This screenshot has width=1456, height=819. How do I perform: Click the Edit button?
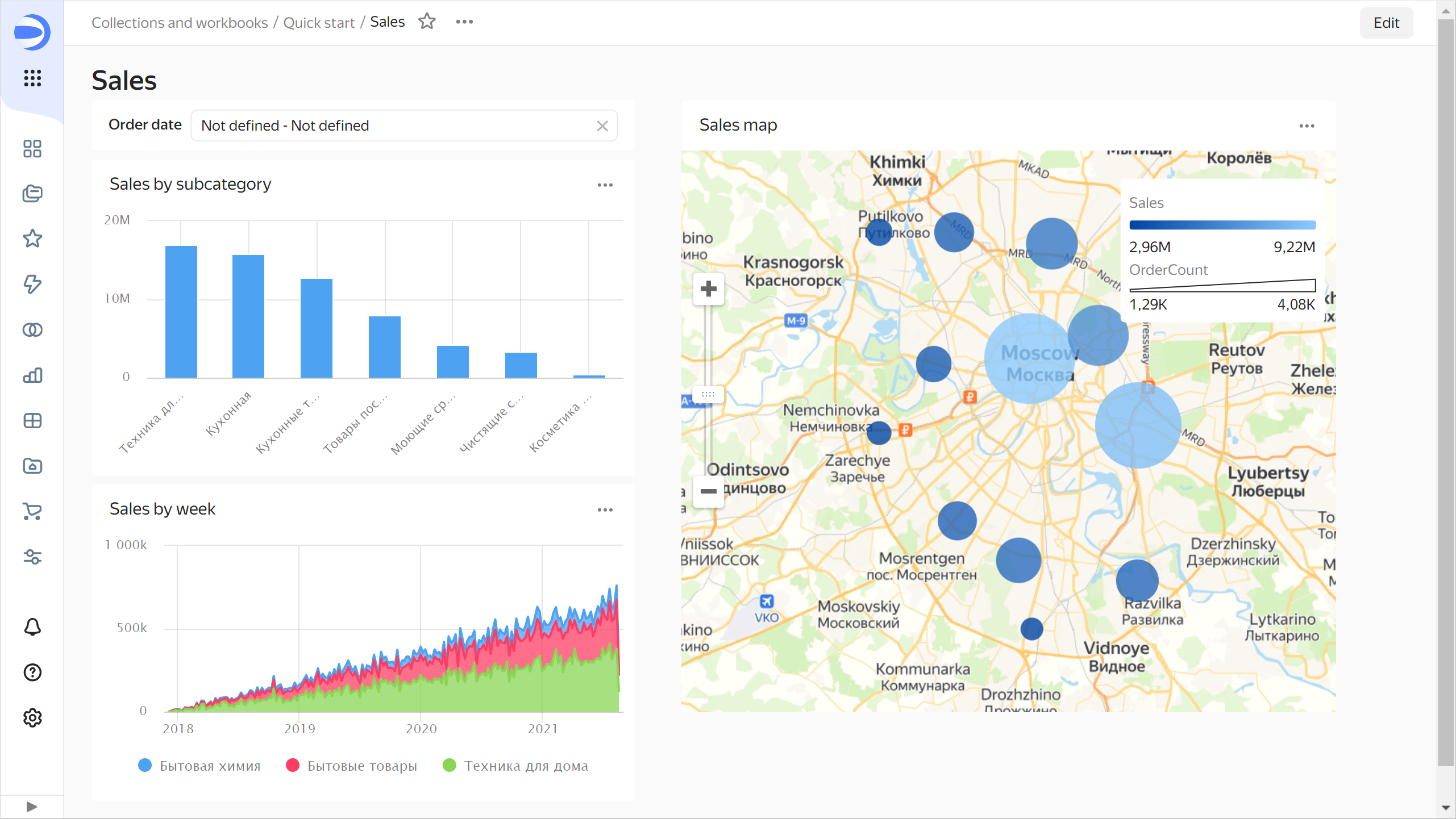(x=1386, y=23)
